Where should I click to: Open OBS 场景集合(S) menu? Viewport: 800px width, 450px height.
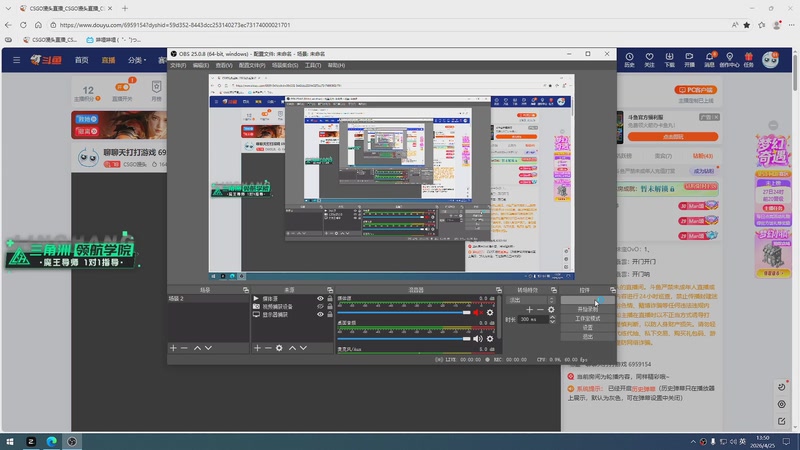[x=285, y=65]
